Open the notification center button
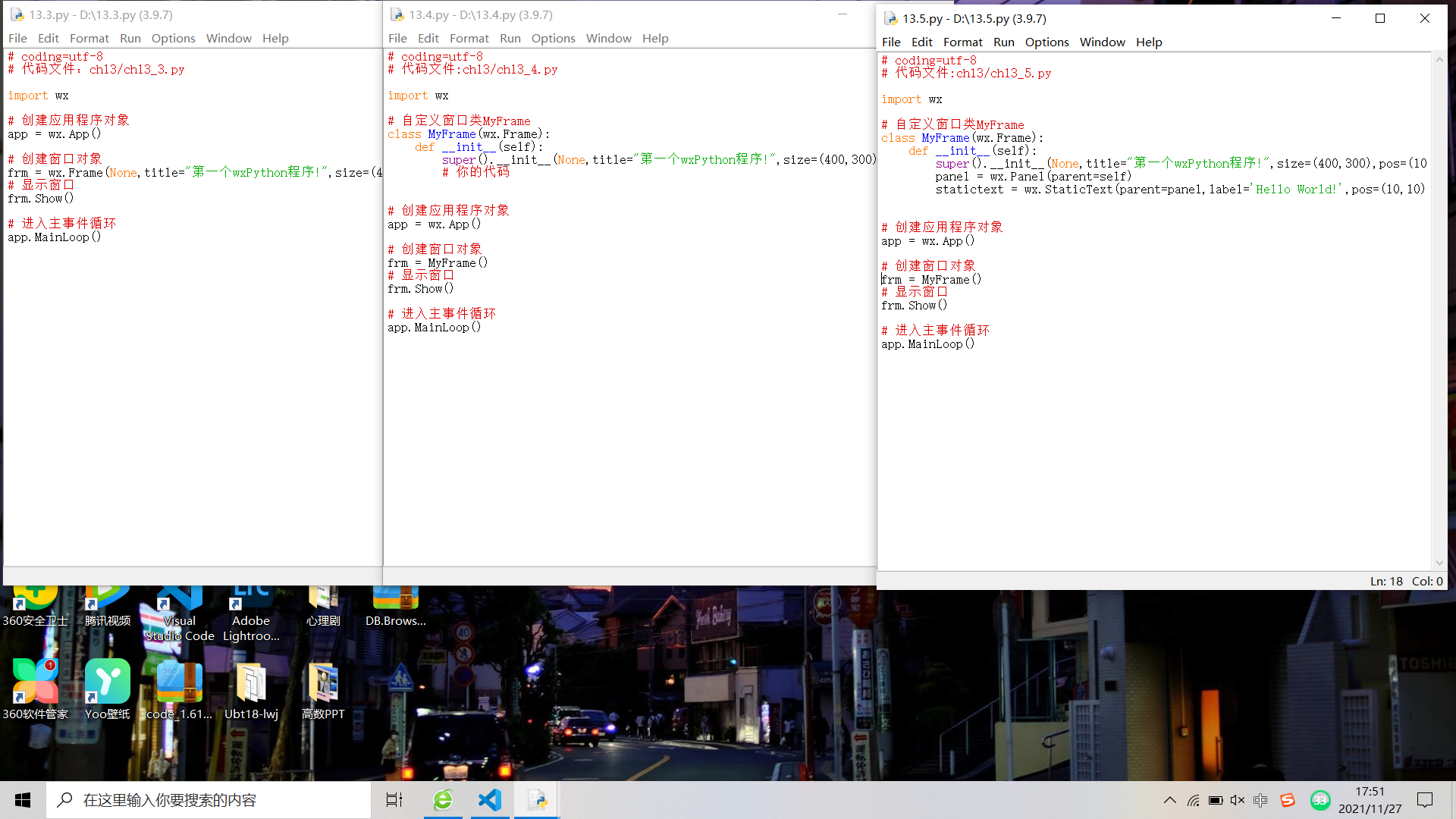 (x=1425, y=800)
